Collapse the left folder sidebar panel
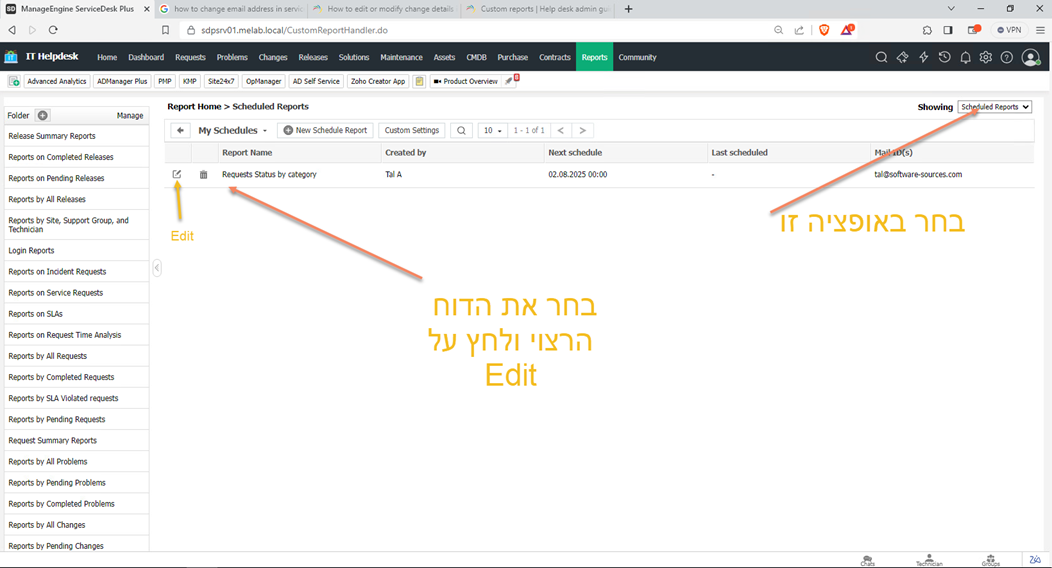The image size is (1052, 568). (157, 268)
